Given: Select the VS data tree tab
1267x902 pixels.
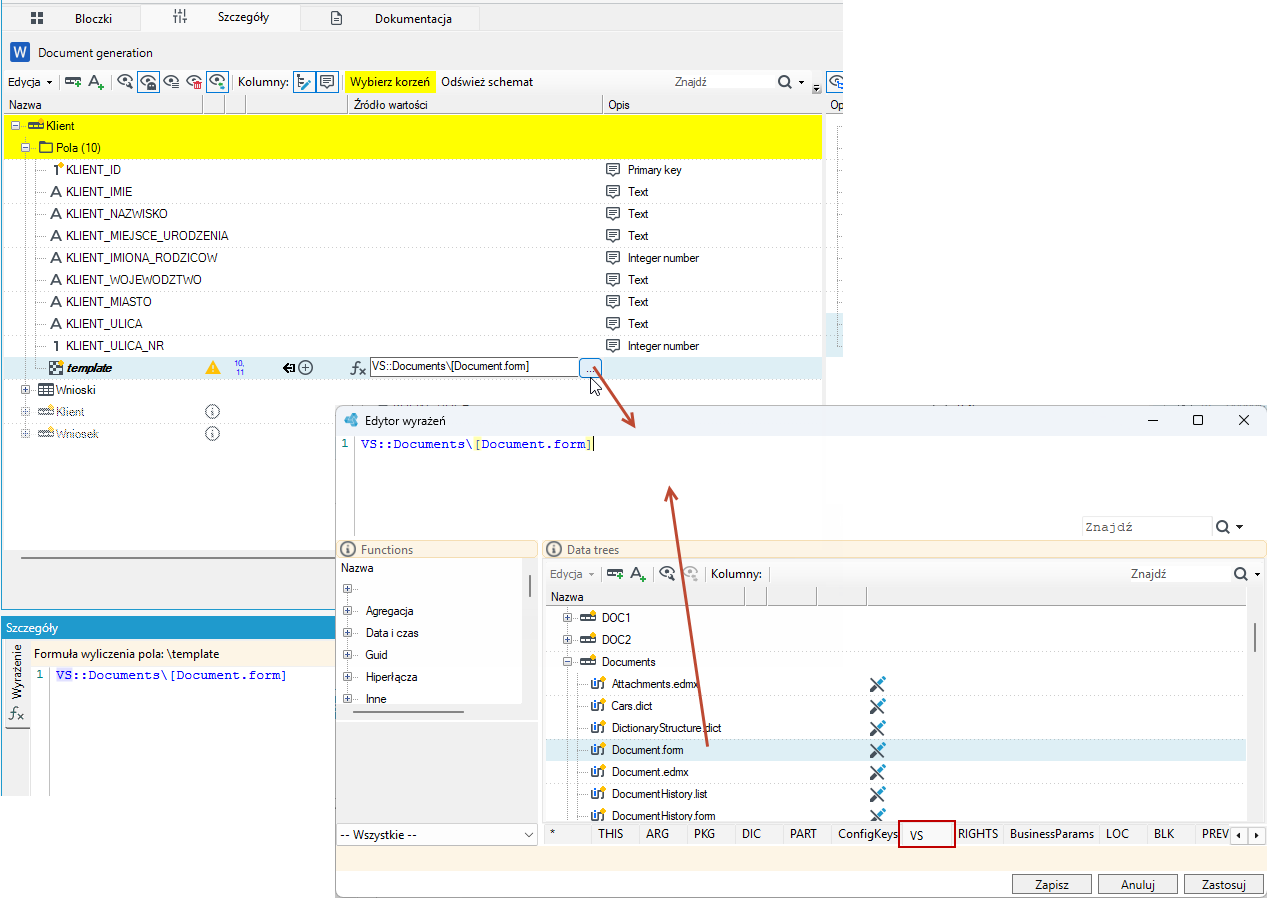Looking at the screenshot, I should (x=927, y=834).
